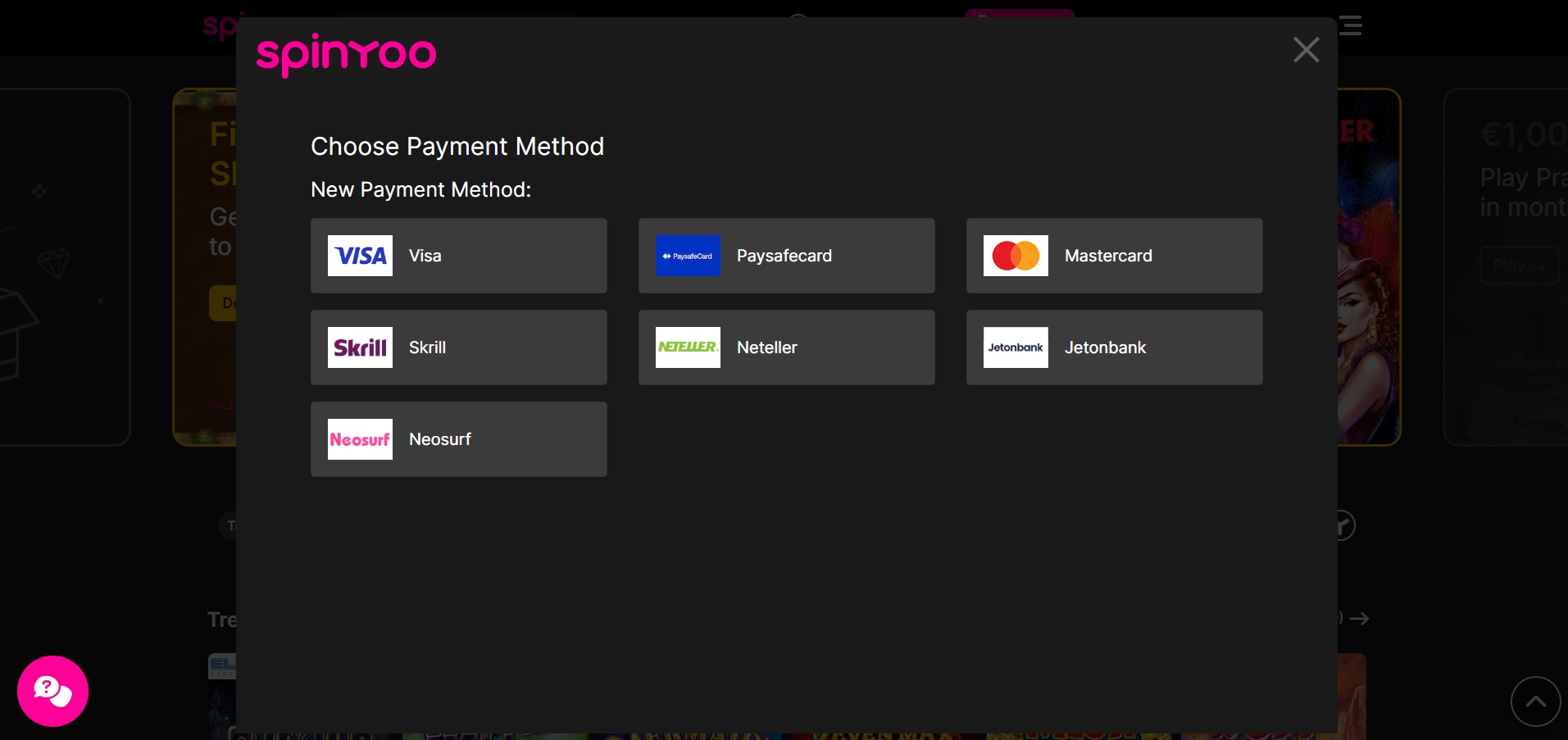Click the scroll-to-top arrow button

1535,701
